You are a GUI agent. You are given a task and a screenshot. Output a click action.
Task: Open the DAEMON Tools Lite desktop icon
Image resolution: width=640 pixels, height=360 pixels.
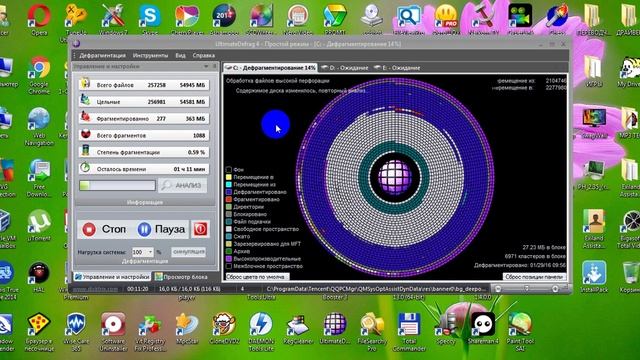[x=261, y=332]
